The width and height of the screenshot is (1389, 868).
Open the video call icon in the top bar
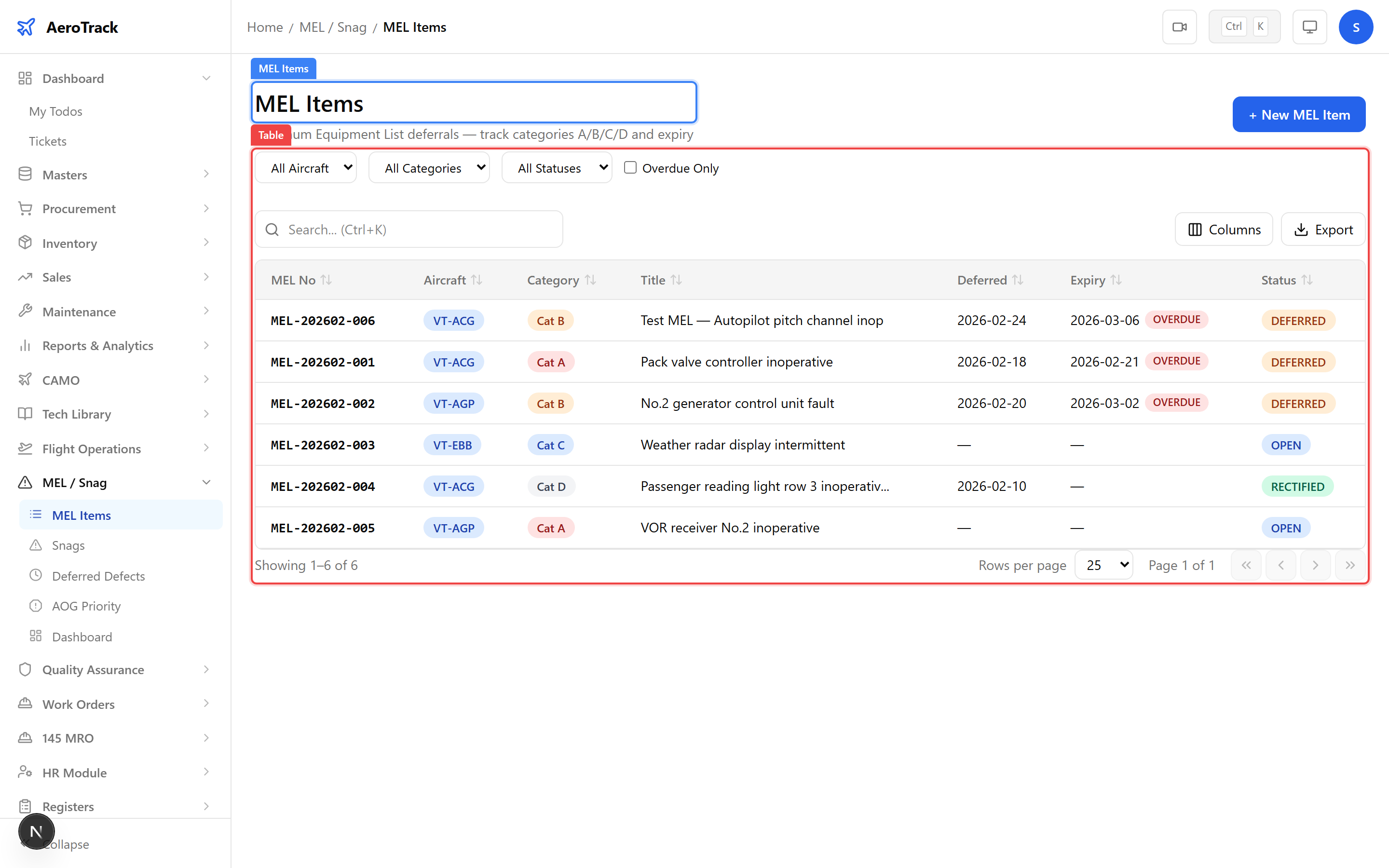(x=1180, y=27)
